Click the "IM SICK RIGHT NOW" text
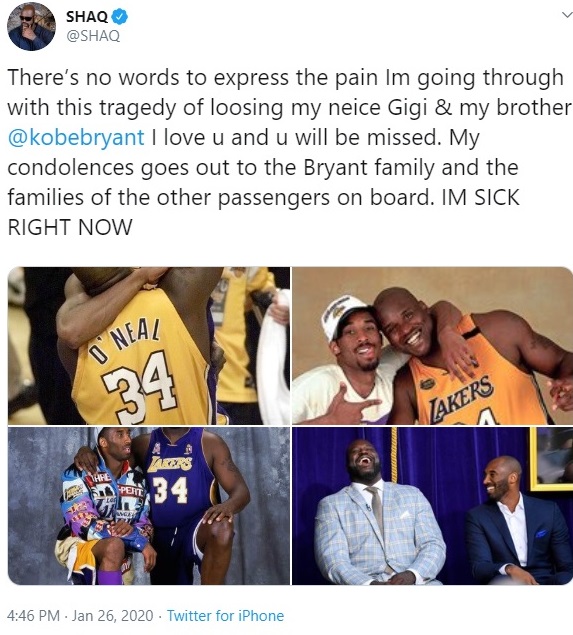Image resolution: width=573 pixels, height=635 pixels. [263, 212]
